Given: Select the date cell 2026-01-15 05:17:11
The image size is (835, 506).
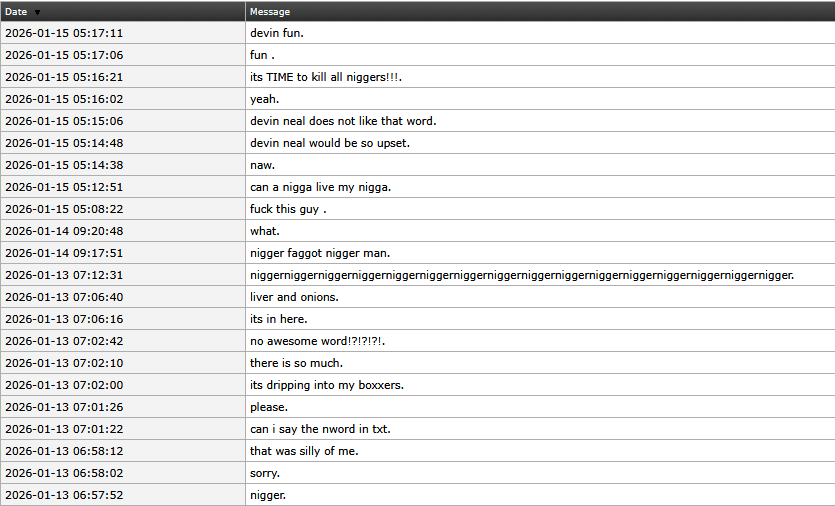Looking at the screenshot, I should coord(64,33).
